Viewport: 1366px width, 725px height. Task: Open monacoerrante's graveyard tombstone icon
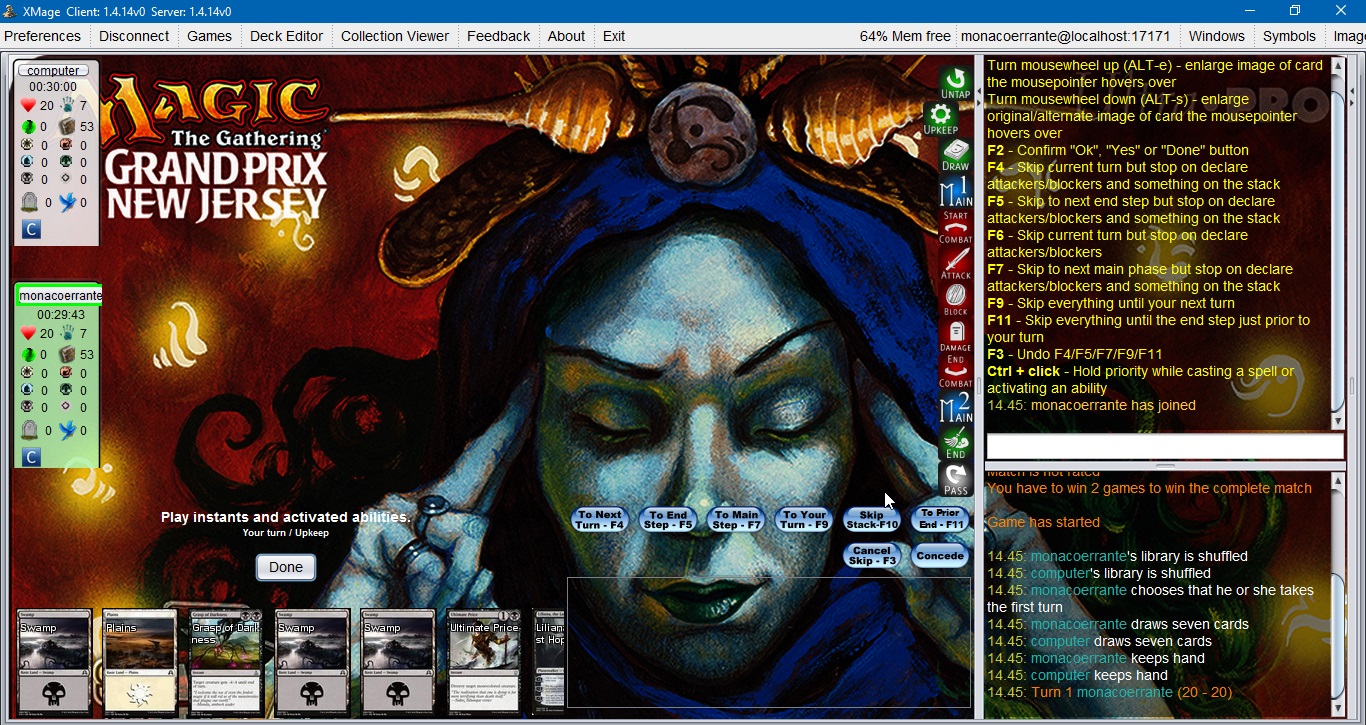pos(30,430)
